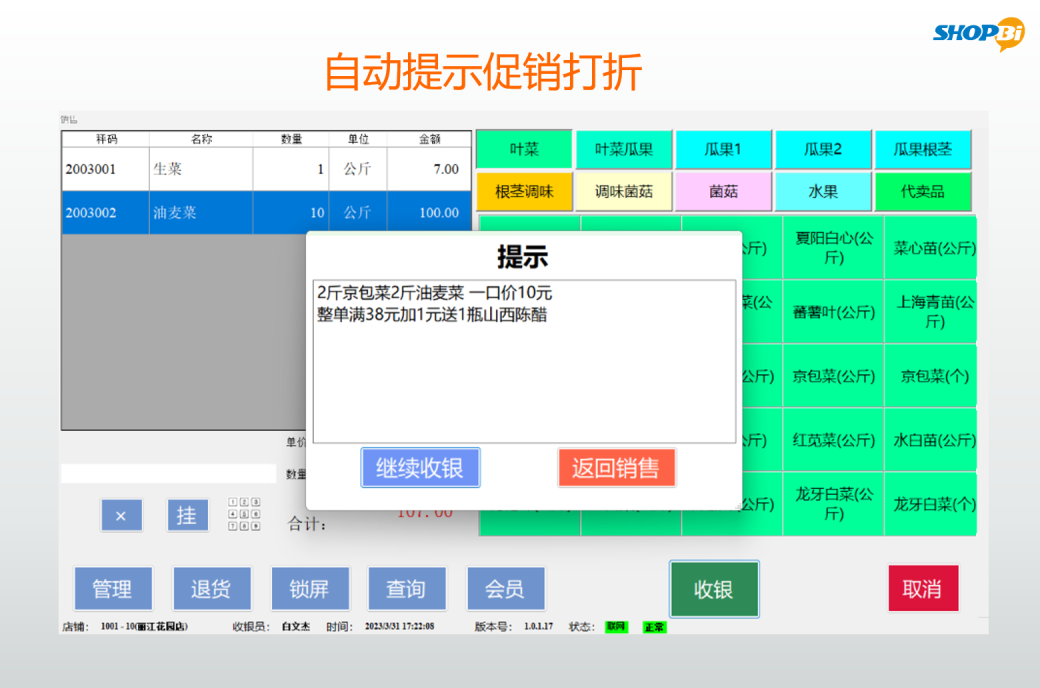Click the red 取消 button
The height and width of the screenshot is (688, 1040).
pyautogui.click(x=922, y=589)
